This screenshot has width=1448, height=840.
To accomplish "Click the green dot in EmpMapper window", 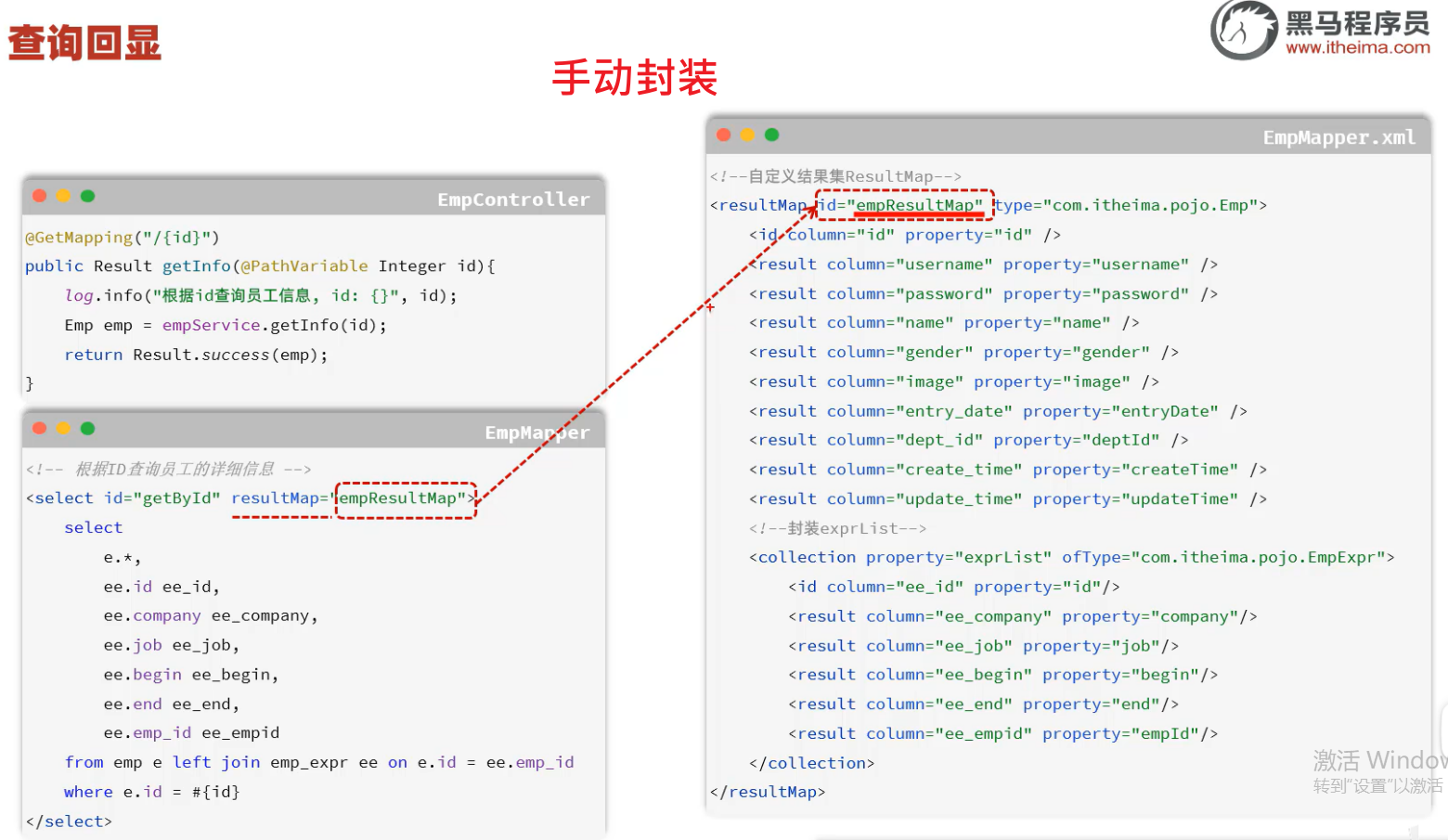I will pos(87,428).
